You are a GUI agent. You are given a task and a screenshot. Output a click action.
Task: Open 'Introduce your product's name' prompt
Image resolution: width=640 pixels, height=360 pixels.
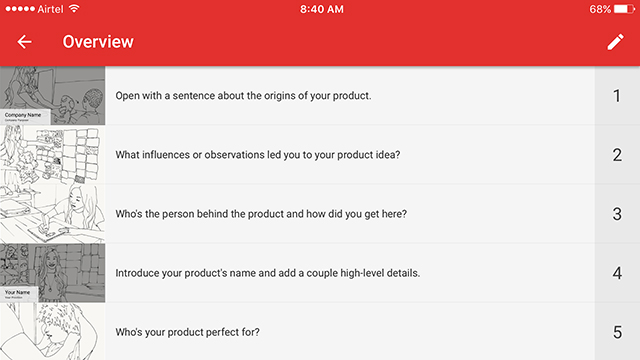click(x=268, y=273)
